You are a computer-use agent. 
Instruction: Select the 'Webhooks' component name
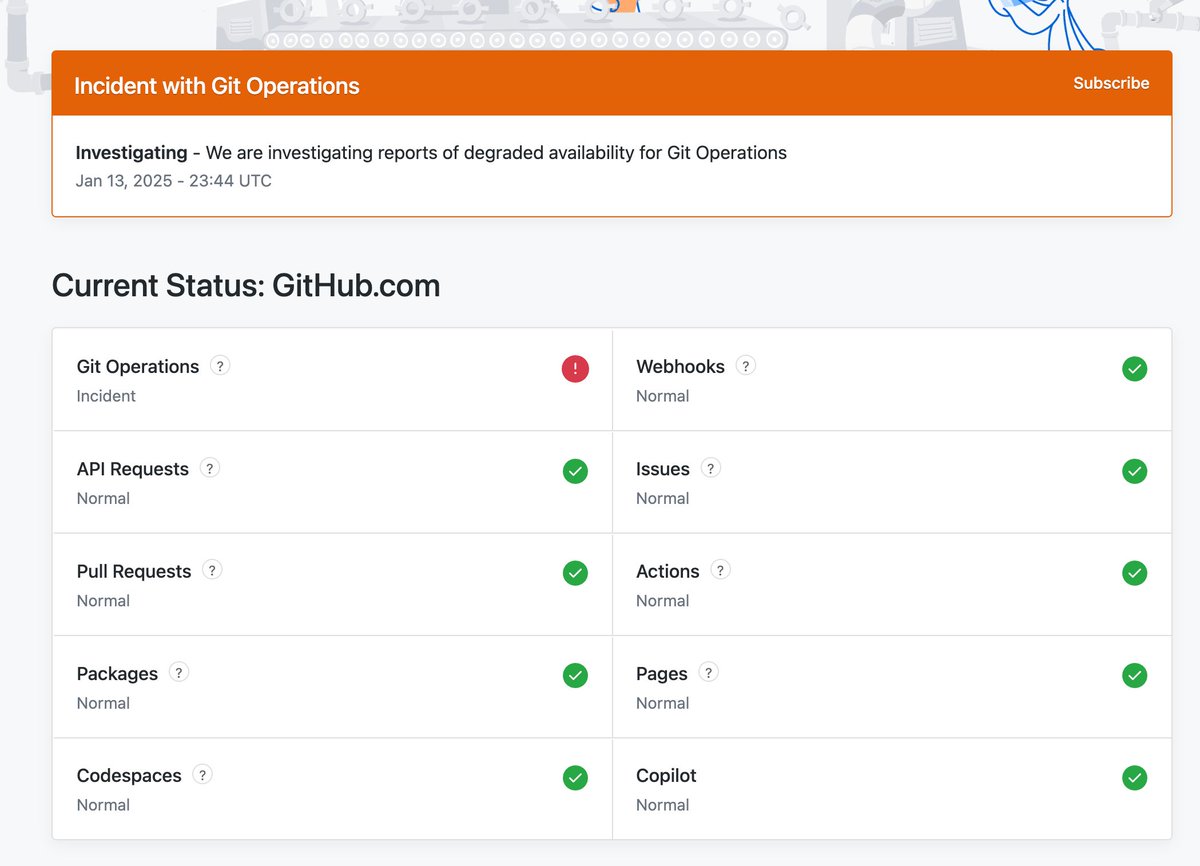[x=680, y=367]
